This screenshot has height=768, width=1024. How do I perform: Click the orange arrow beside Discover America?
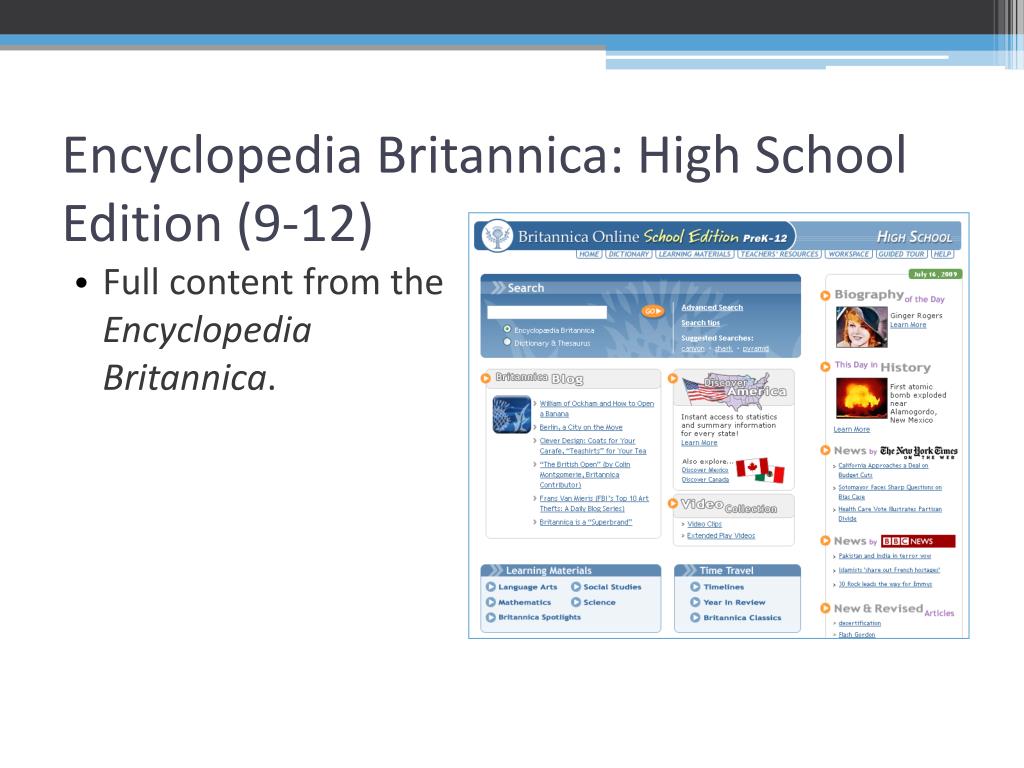click(673, 378)
